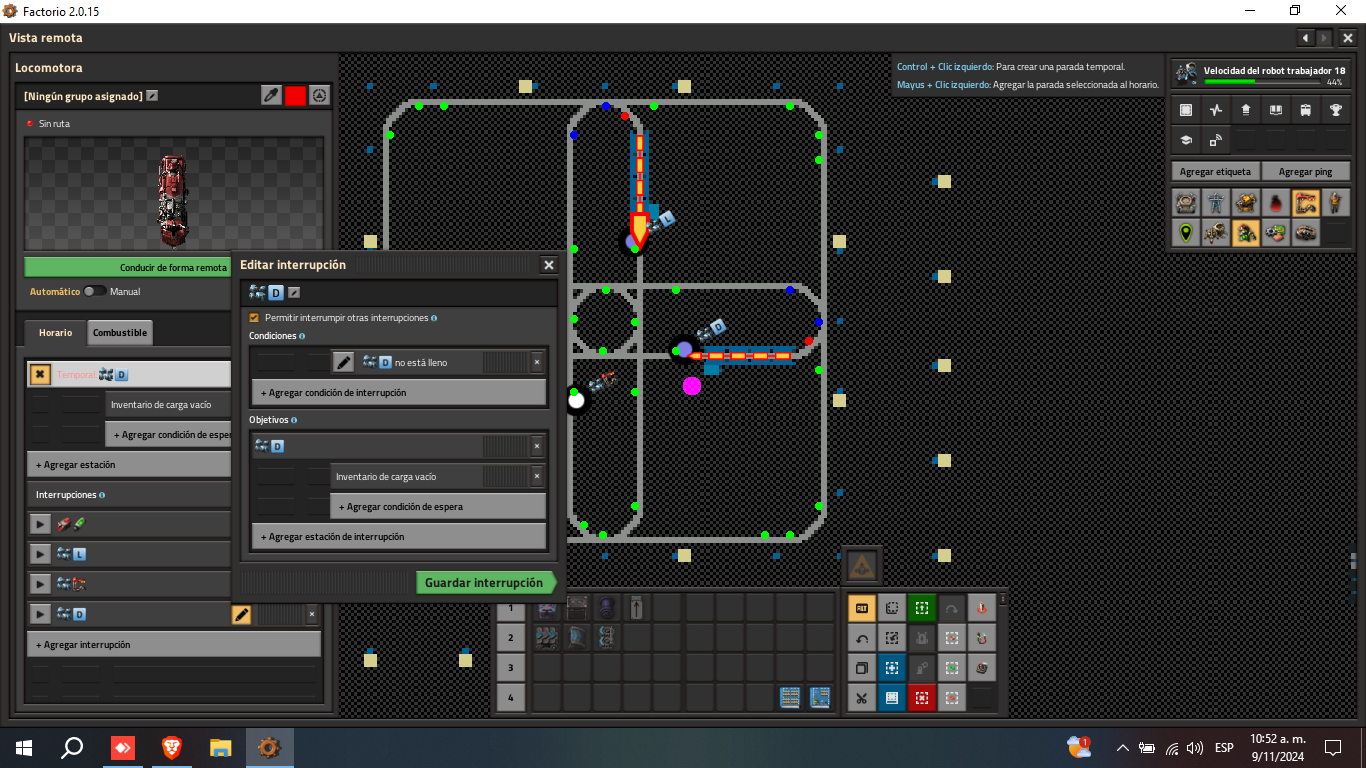Remove the Temporal station with its X
The height and width of the screenshot is (768, 1366).
[39, 375]
